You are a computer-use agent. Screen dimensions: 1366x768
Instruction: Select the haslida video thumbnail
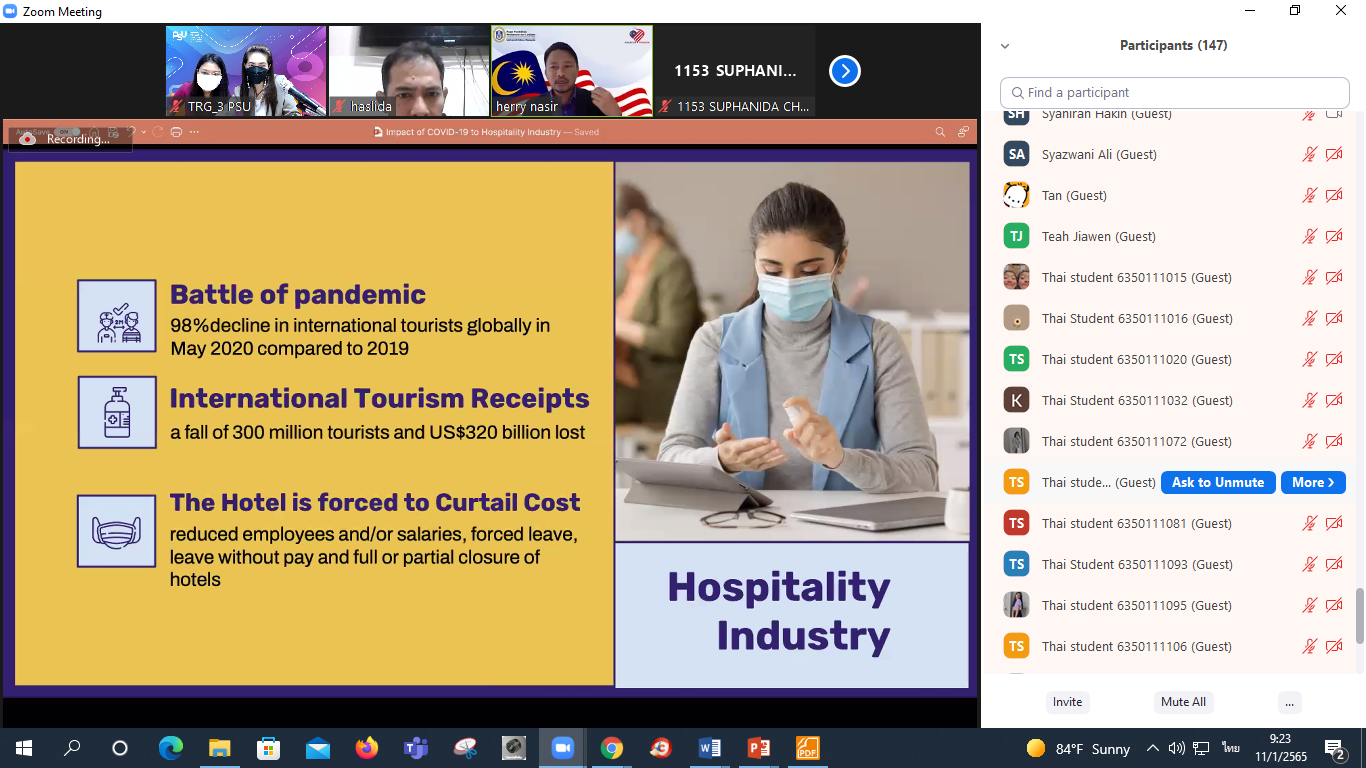tap(409, 71)
